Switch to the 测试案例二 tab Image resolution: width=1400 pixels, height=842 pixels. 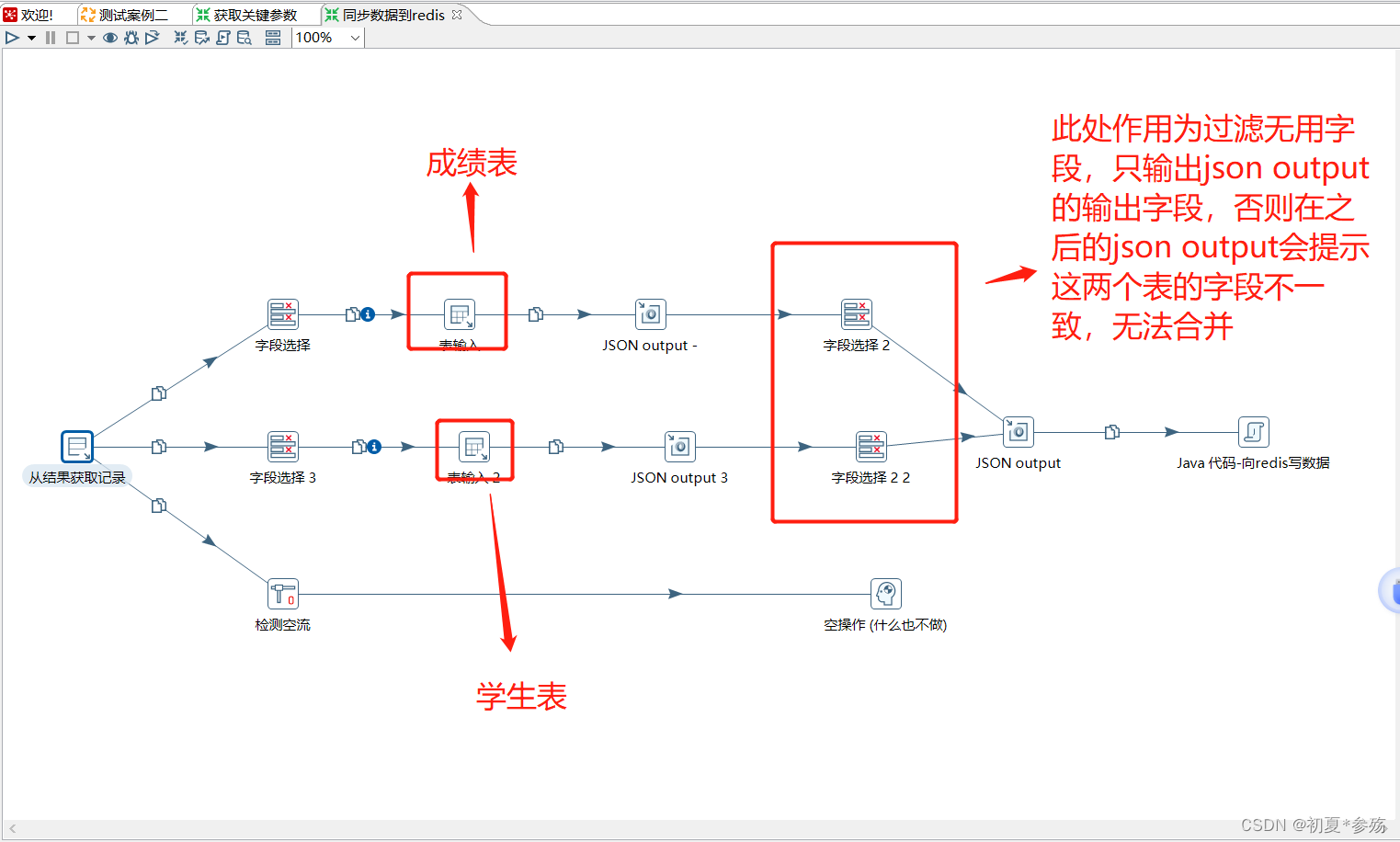(124, 15)
